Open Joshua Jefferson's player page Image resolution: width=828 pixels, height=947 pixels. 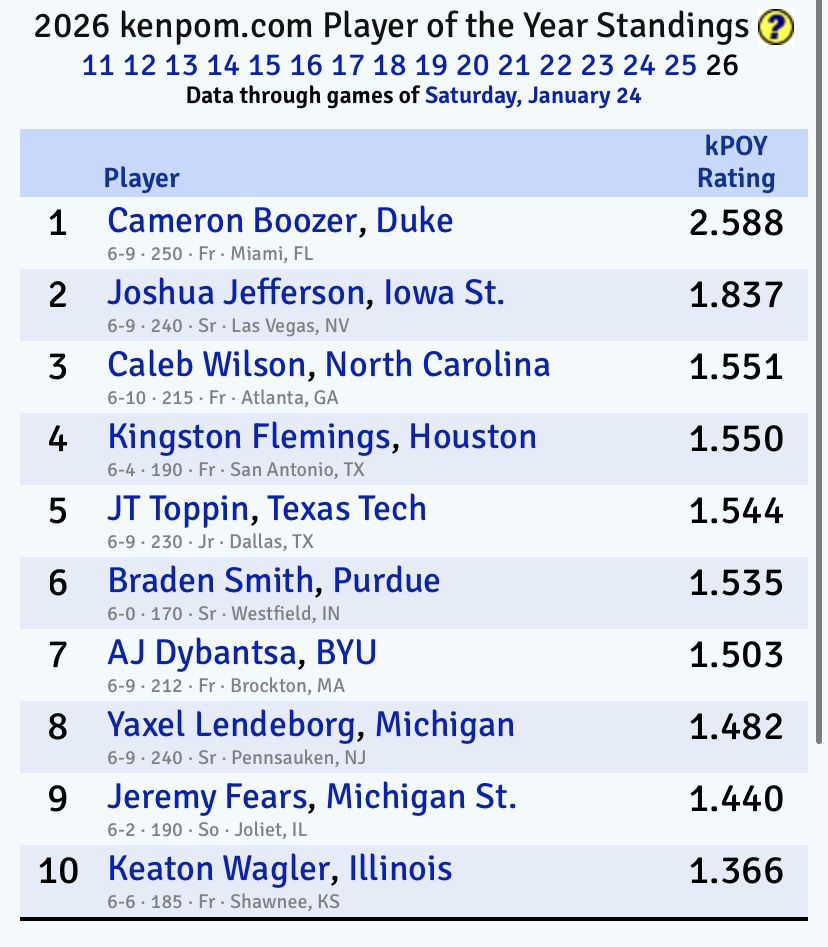point(235,293)
